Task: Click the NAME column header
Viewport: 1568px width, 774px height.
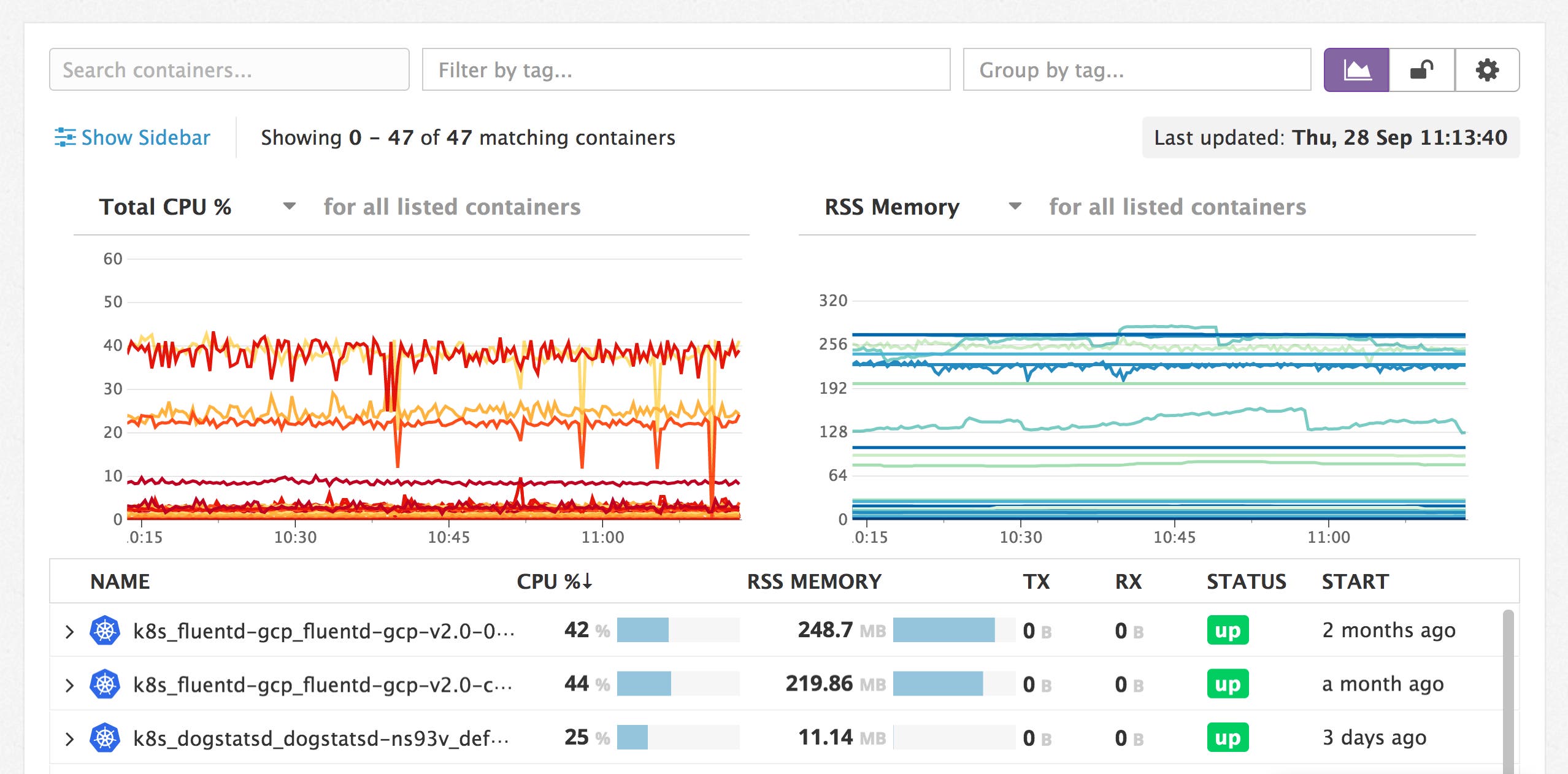Action: 120,581
